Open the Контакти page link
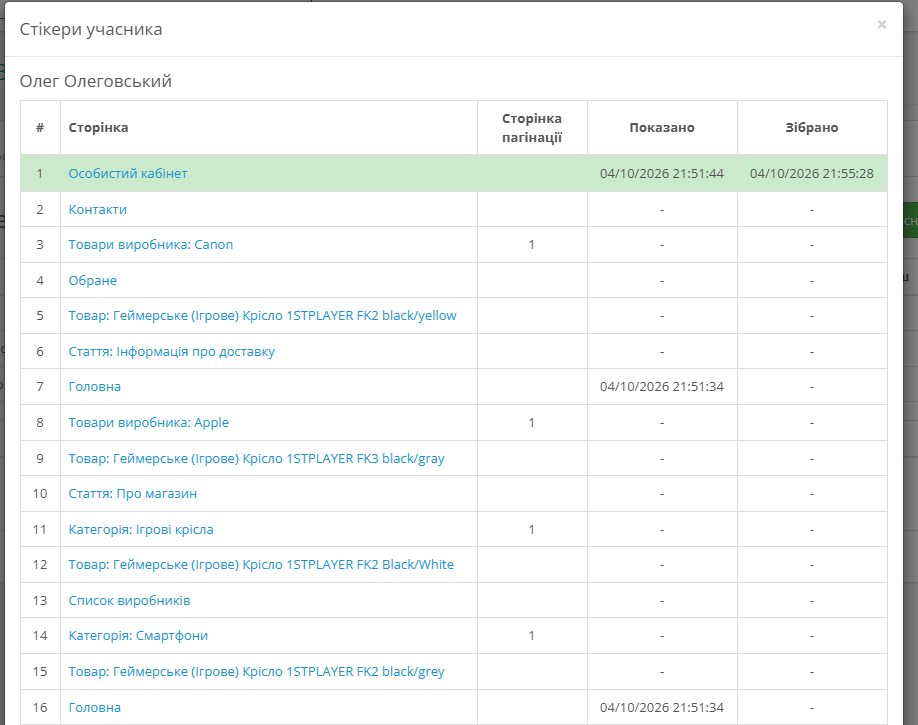 [97, 209]
